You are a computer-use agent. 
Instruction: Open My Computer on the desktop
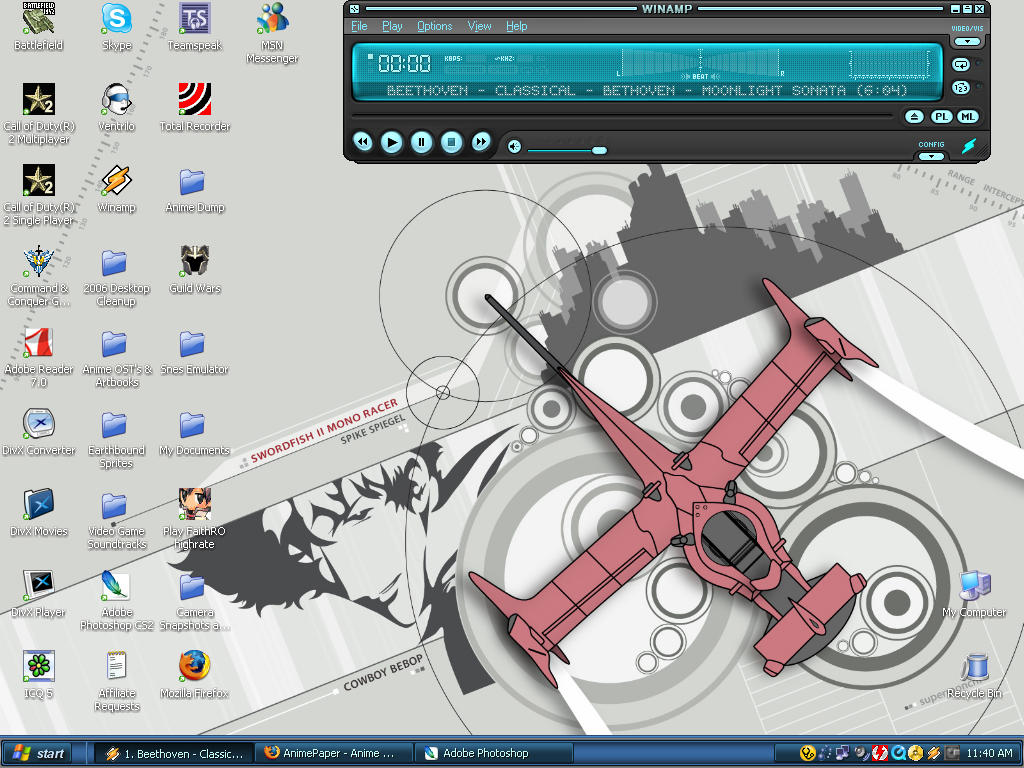[x=974, y=593]
